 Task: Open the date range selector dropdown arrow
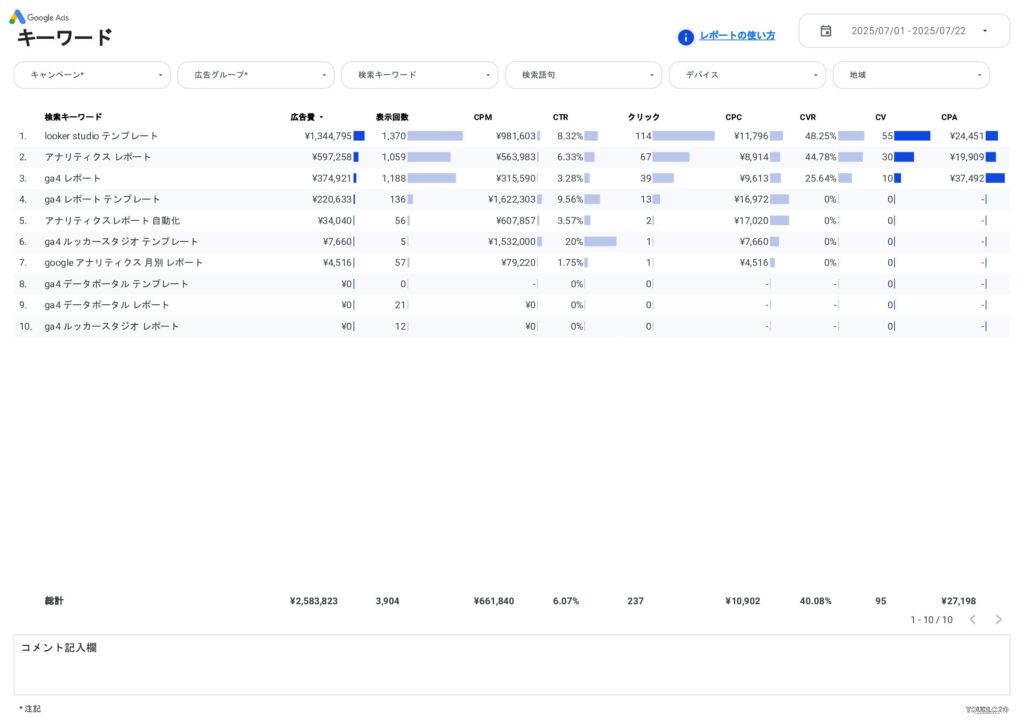point(984,31)
